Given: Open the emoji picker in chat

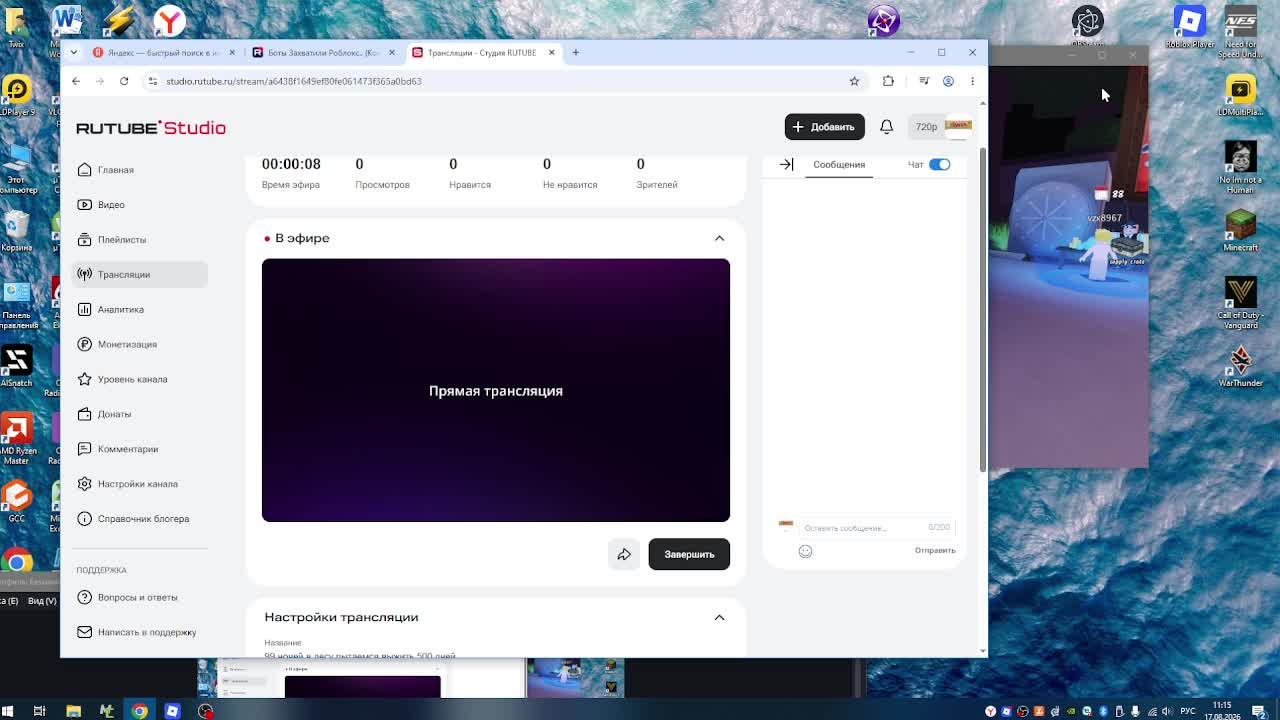Looking at the screenshot, I should point(805,551).
